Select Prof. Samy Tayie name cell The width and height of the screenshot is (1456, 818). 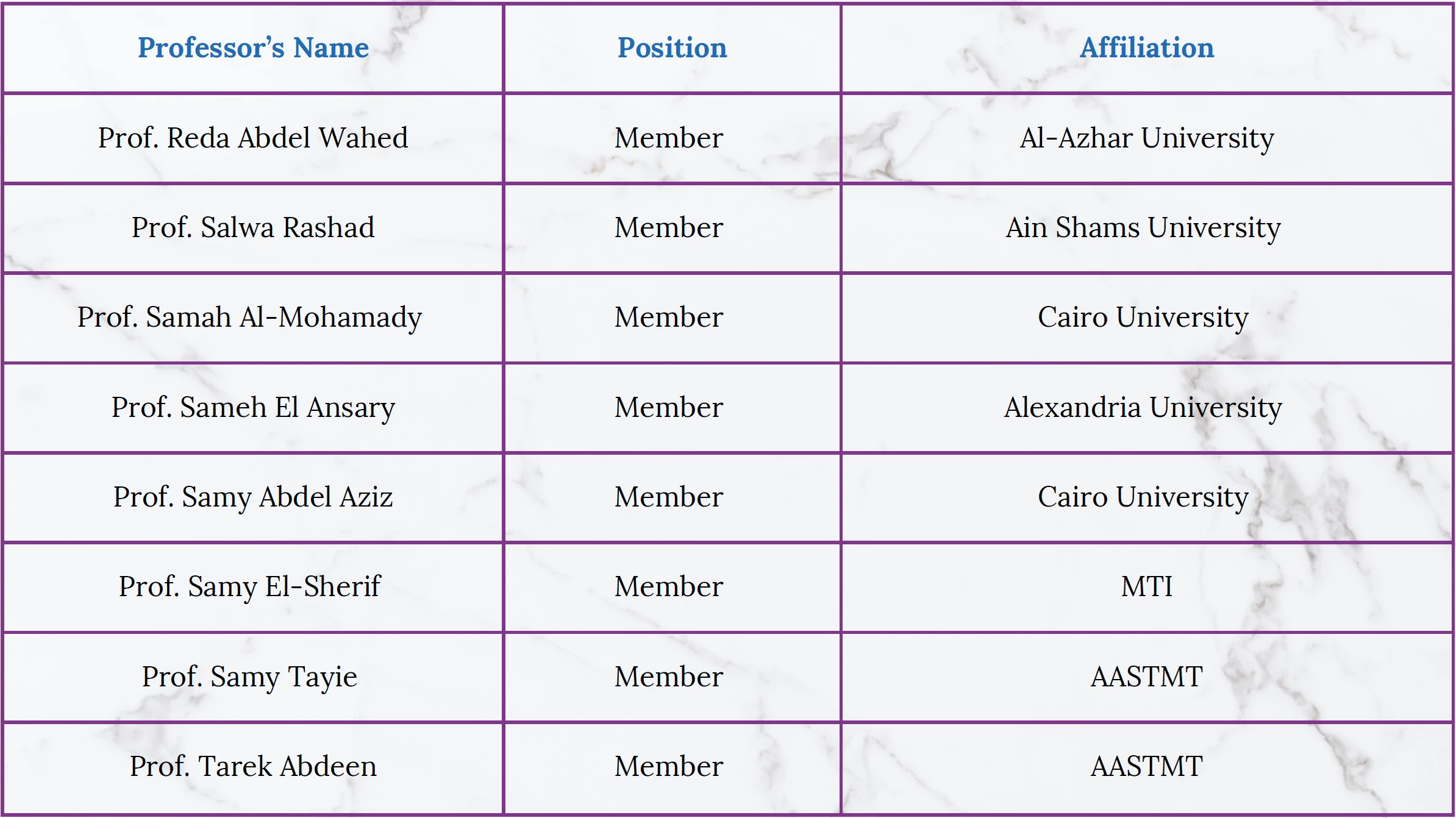253,677
